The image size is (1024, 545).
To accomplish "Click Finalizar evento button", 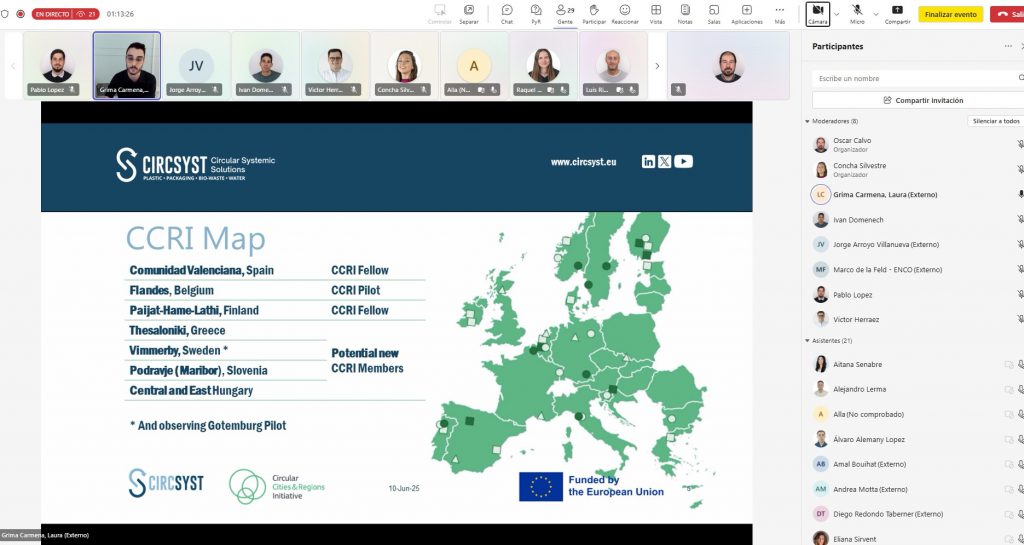I will point(950,14).
